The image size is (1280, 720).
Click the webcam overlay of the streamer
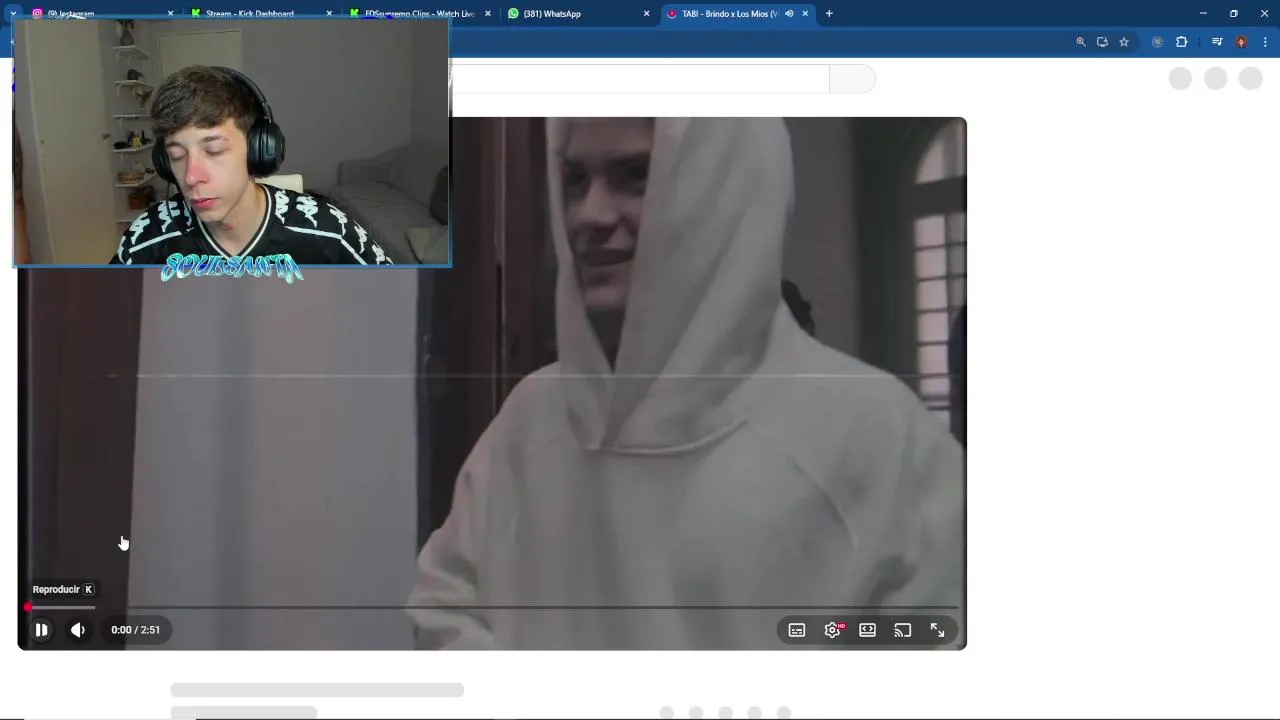[x=232, y=142]
